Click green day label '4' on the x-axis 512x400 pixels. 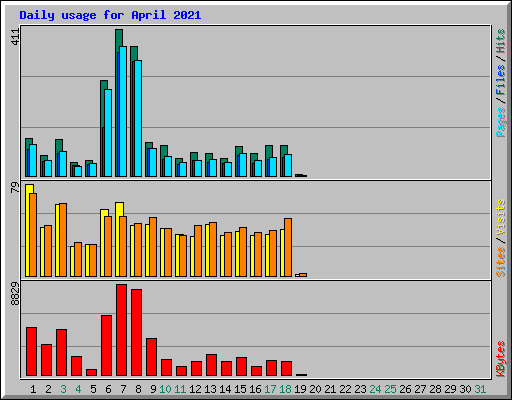point(78,389)
